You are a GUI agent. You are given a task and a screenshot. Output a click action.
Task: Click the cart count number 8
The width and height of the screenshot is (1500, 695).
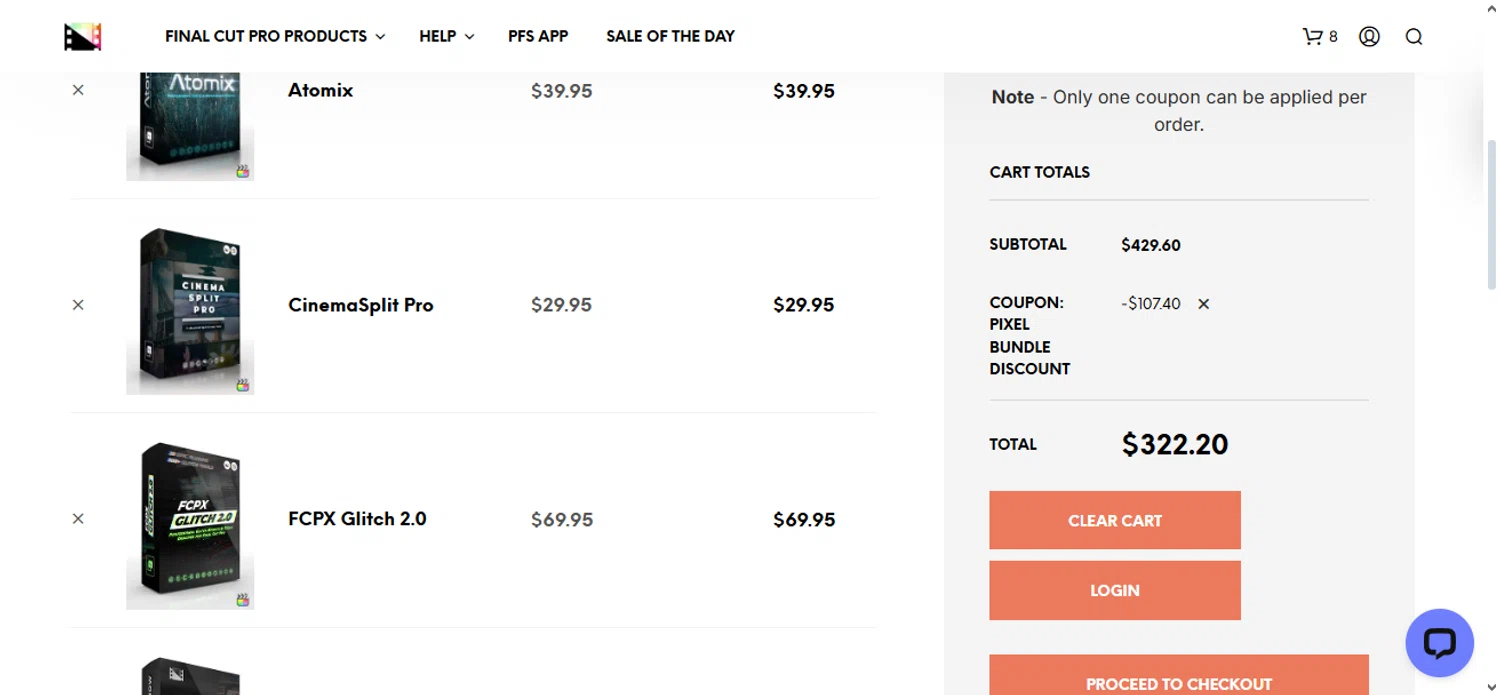[x=1333, y=37]
